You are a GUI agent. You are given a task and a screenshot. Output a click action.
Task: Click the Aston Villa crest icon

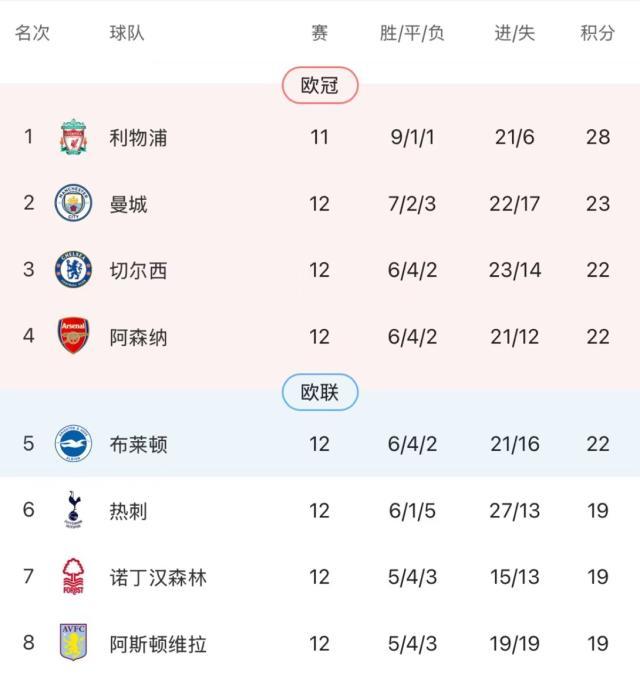[73, 644]
